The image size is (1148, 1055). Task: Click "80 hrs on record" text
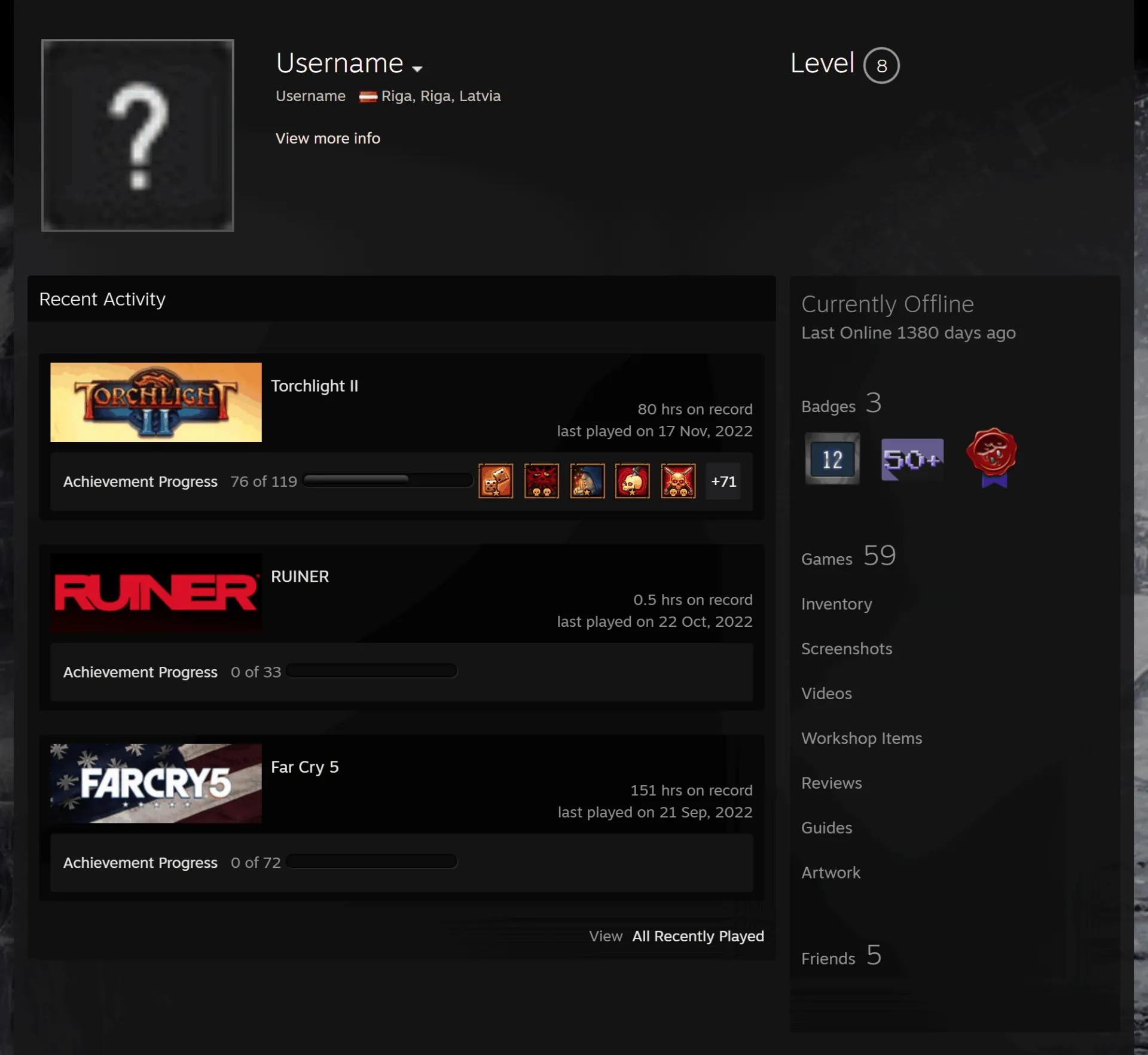click(695, 409)
